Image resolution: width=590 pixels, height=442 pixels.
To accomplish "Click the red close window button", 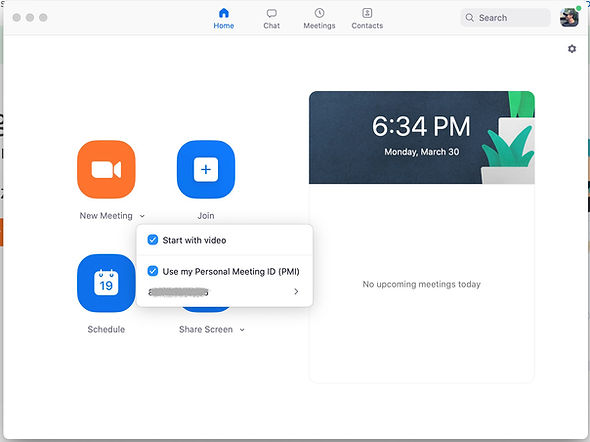I will (x=17, y=17).
